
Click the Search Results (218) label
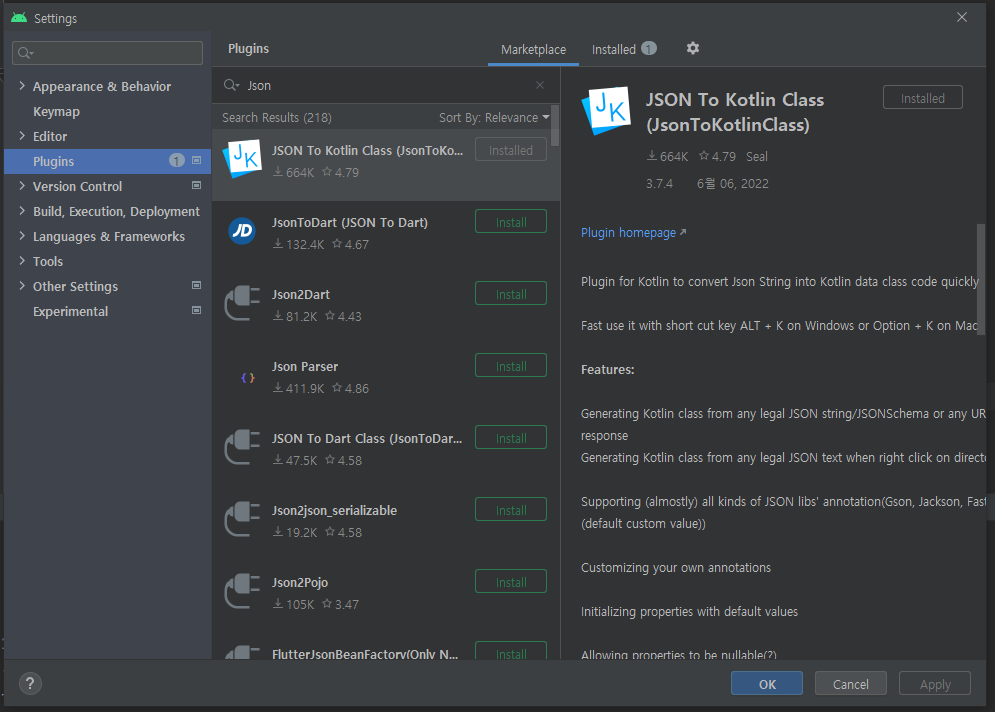277,117
